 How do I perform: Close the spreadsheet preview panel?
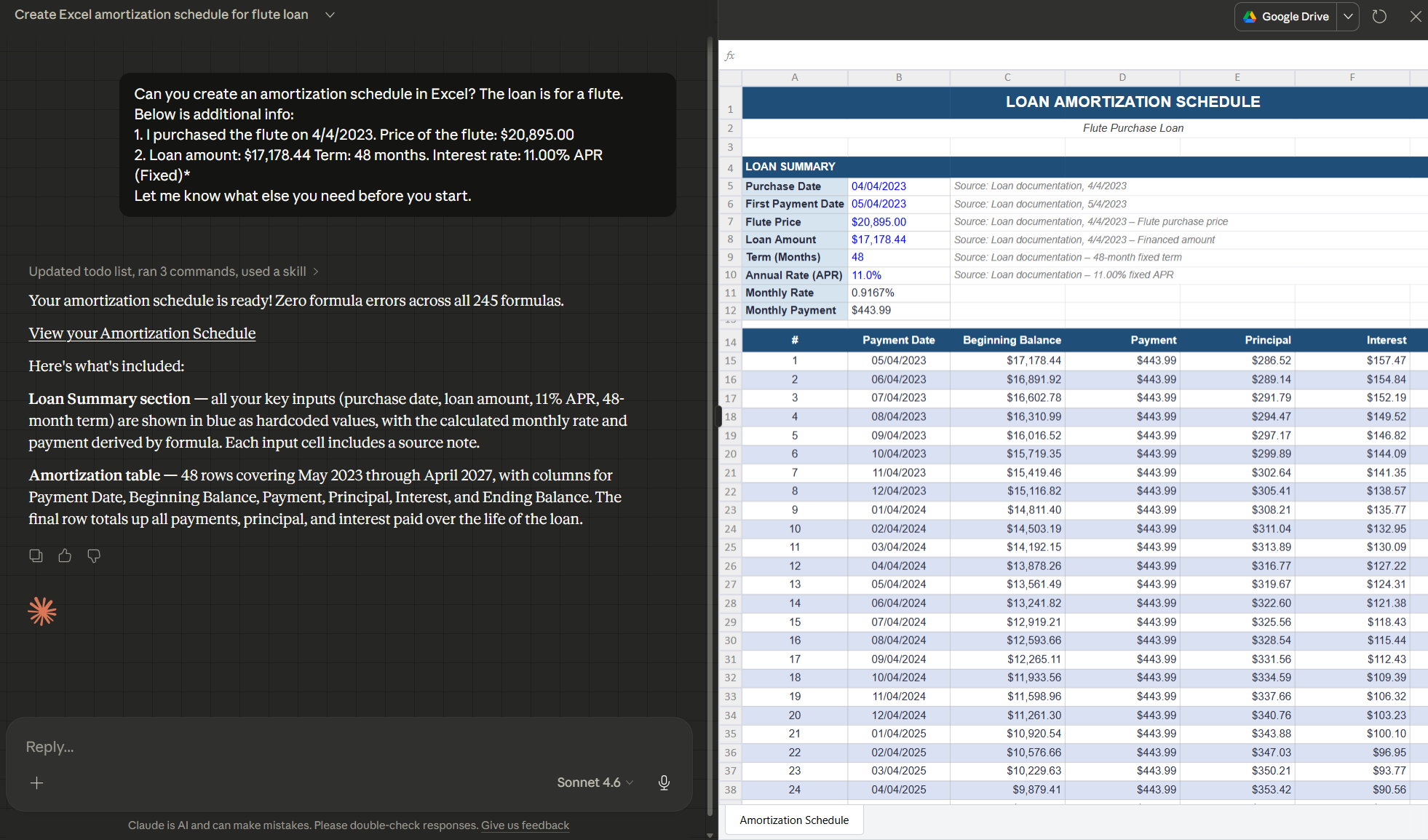[1415, 16]
